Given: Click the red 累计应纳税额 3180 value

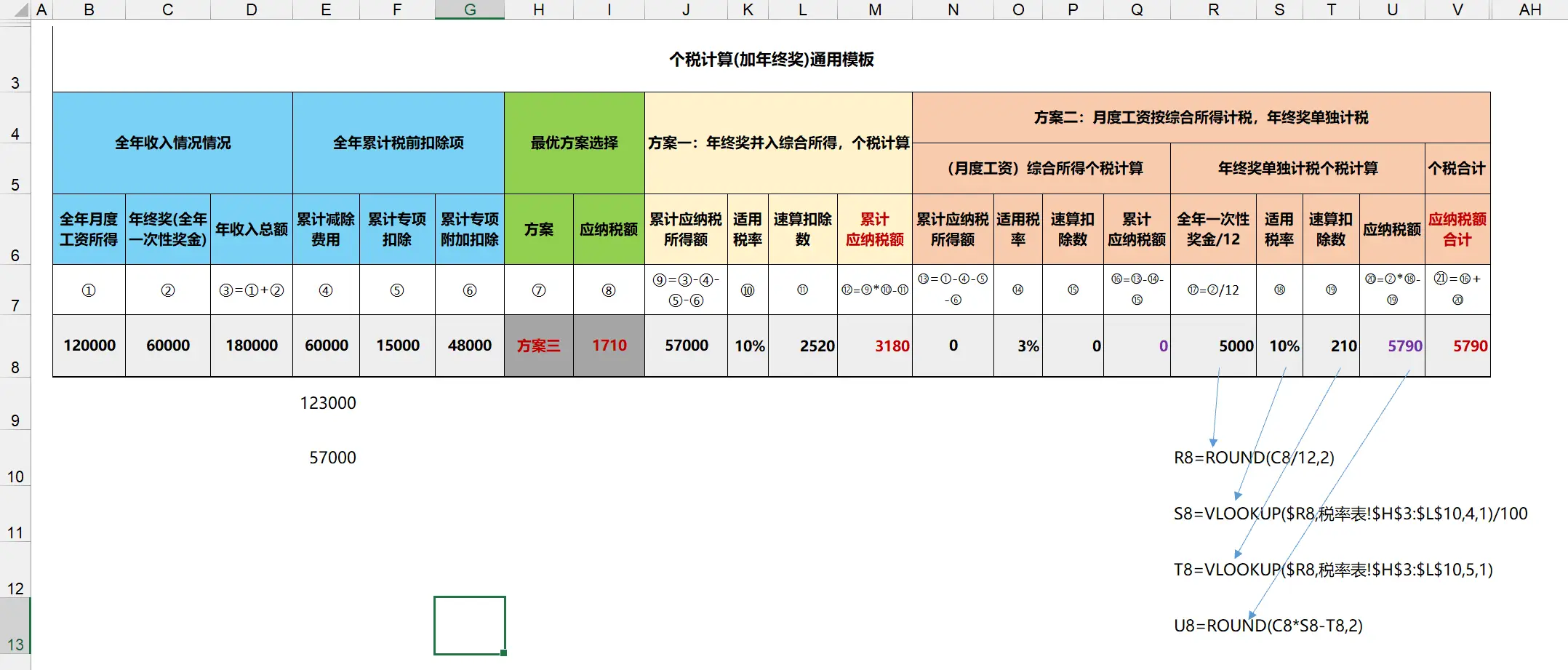Looking at the screenshot, I should (x=892, y=346).
